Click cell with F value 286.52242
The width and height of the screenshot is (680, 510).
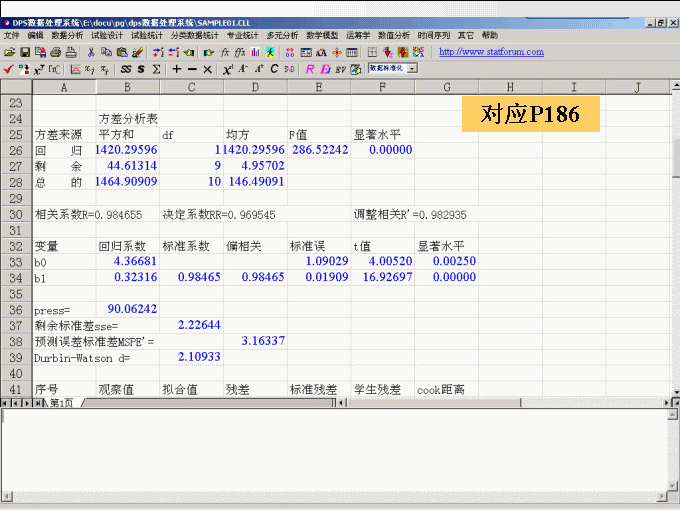pos(319,150)
